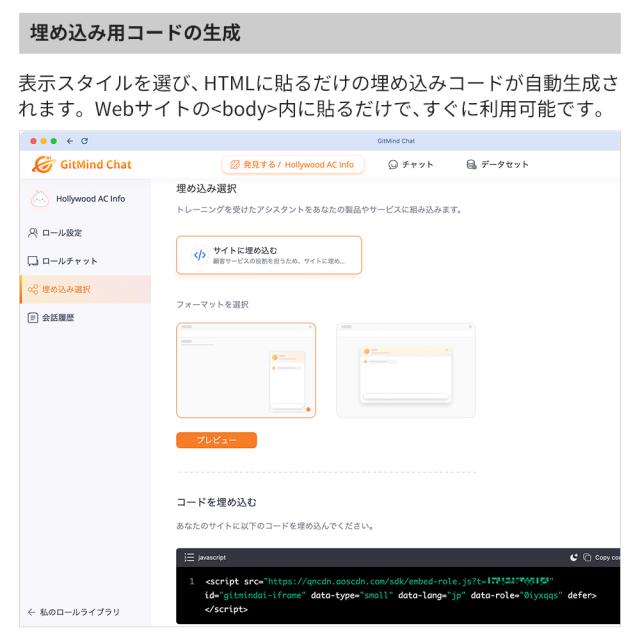The width and height of the screenshot is (640, 640).
Task: Click the browser back arrow icon
Action: click(70, 141)
